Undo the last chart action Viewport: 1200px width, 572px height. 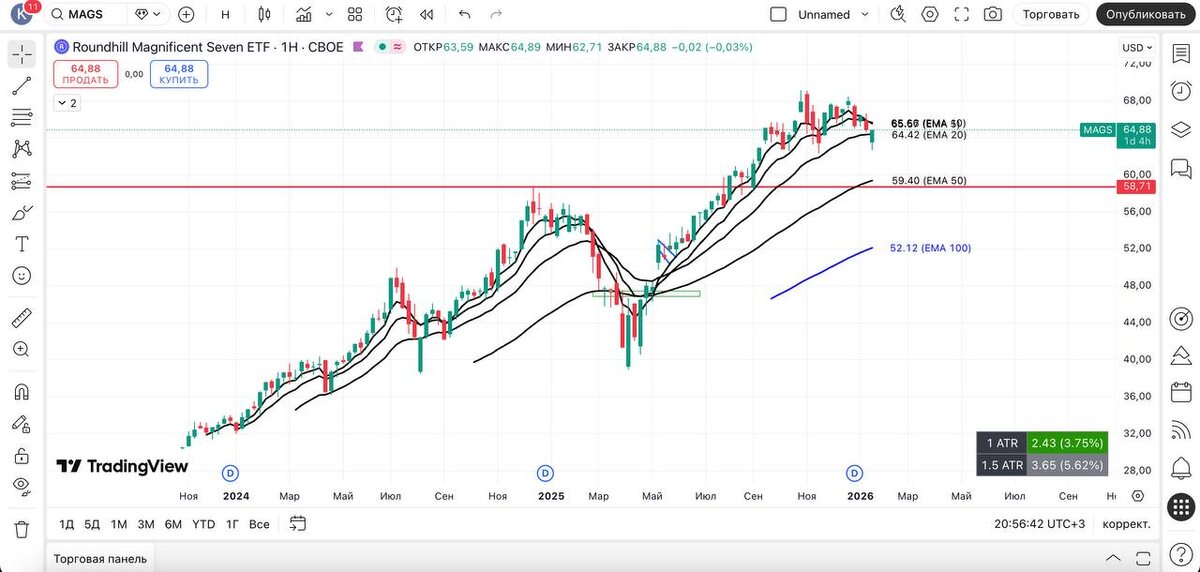tap(464, 14)
